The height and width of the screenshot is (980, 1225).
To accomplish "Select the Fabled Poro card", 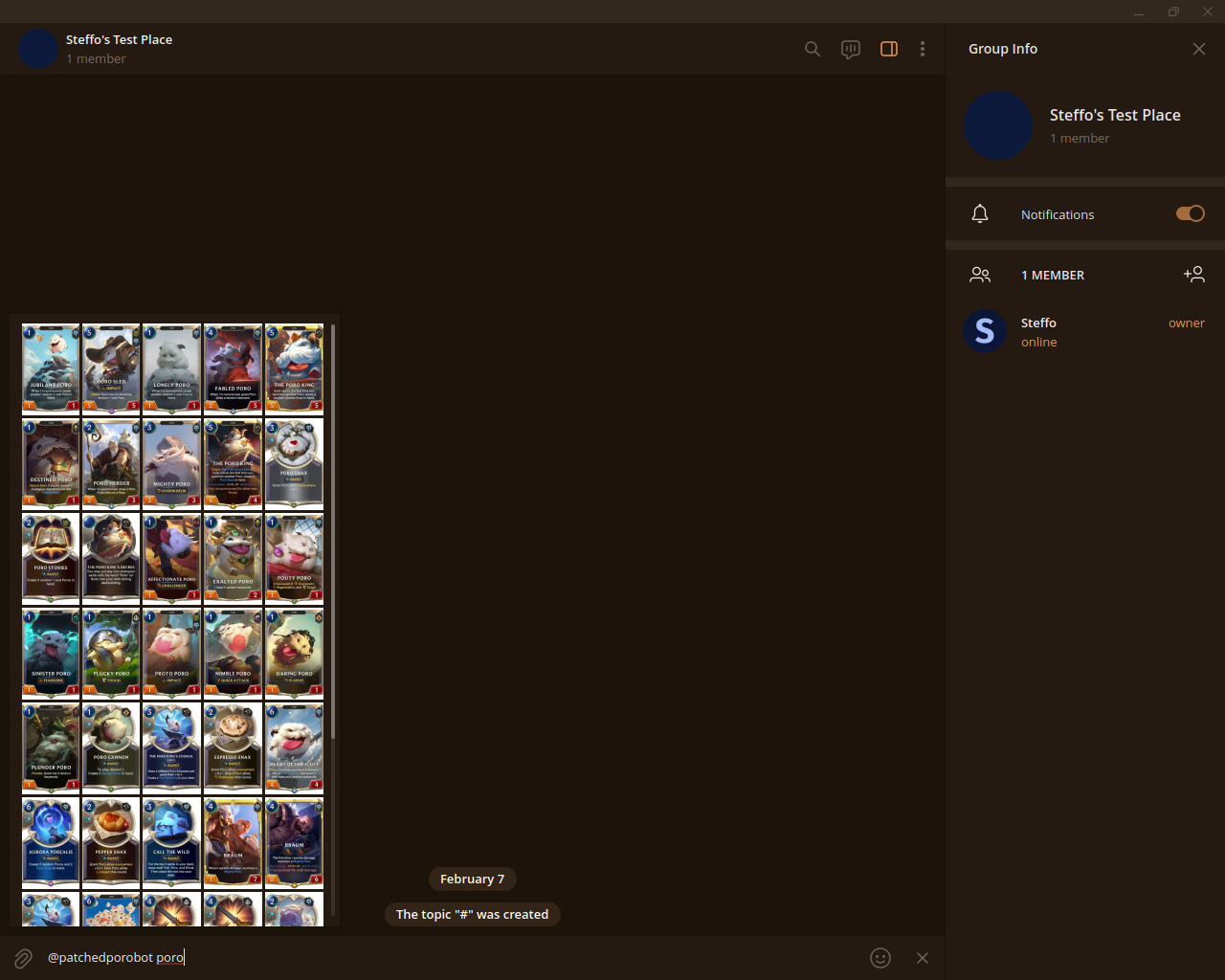I will click(x=233, y=368).
